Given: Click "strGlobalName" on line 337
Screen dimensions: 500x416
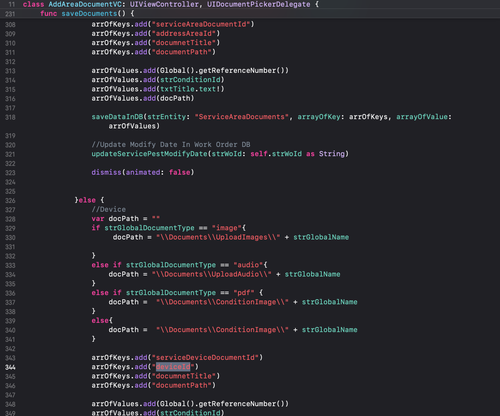Looking at the screenshot, I should click(329, 302).
